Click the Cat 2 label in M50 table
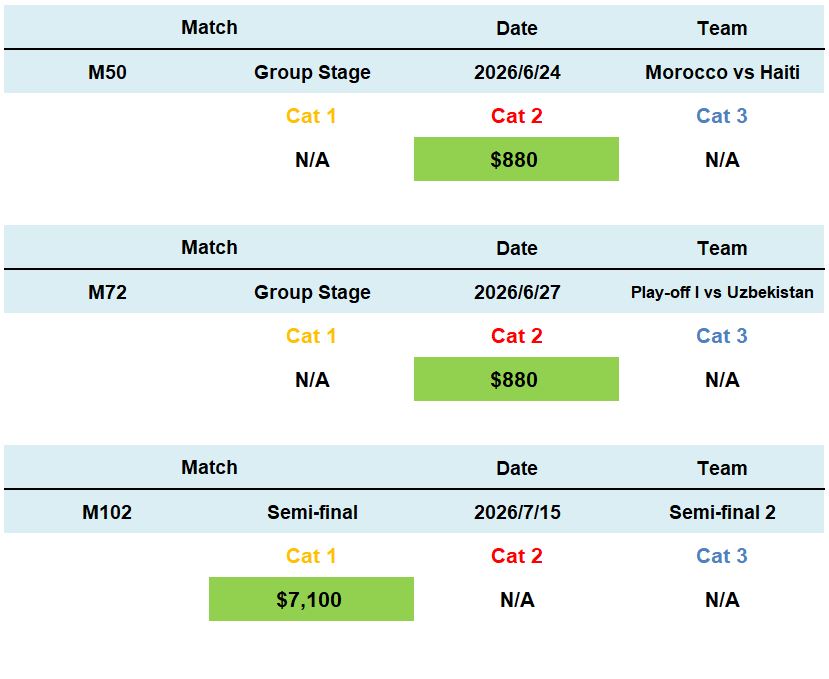The height and width of the screenshot is (679, 829). (516, 116)
